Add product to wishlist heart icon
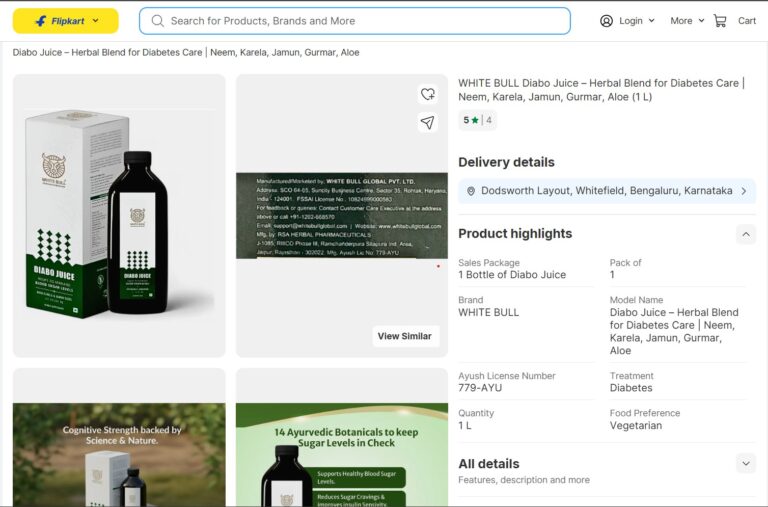Image resolution: width=768 pixels, height=507 pixels. (427, 94)
